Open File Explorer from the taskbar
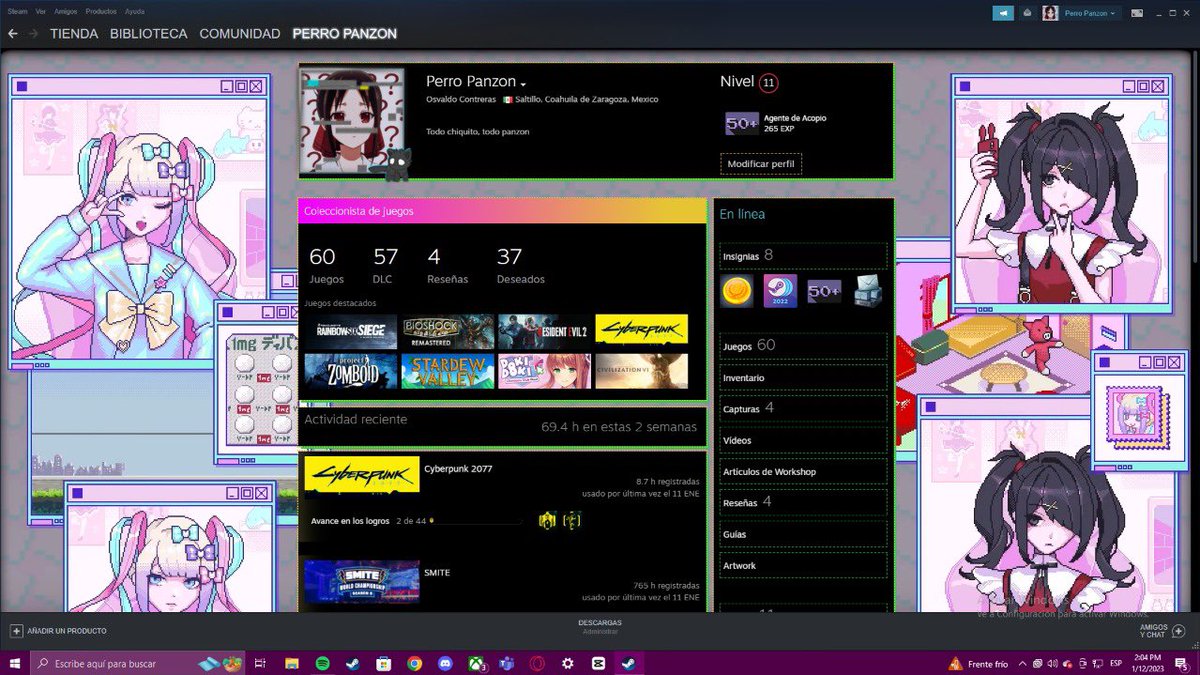The height and width of the screenshot is (675, 1200). 291,663
